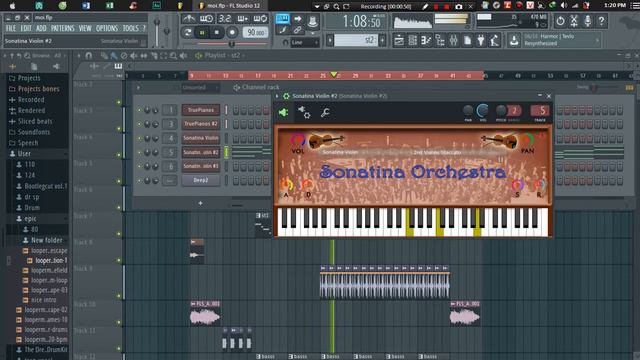Select the TruePianos #2 channel button

[200, 124]
